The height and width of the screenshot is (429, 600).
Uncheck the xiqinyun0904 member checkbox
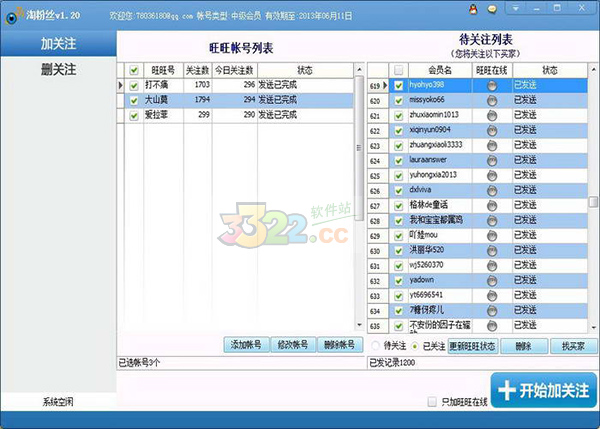click(398, 130)
